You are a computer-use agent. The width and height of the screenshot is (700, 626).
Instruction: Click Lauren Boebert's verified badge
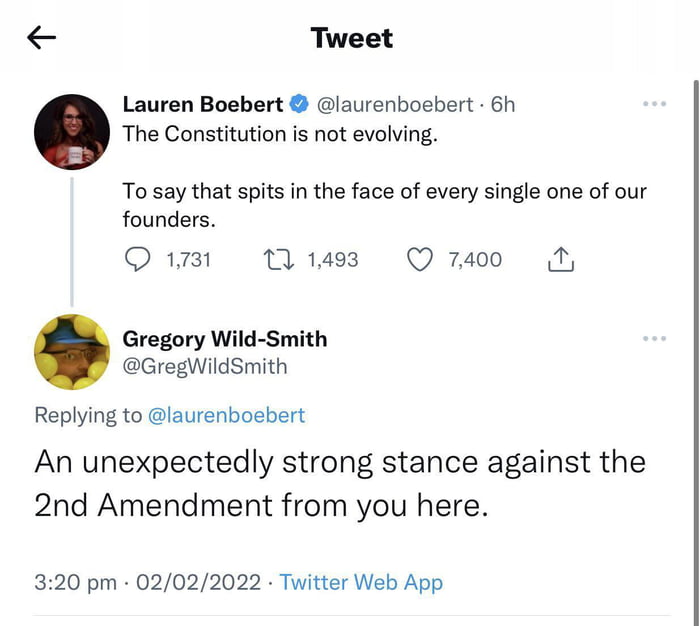coord(299,104)
